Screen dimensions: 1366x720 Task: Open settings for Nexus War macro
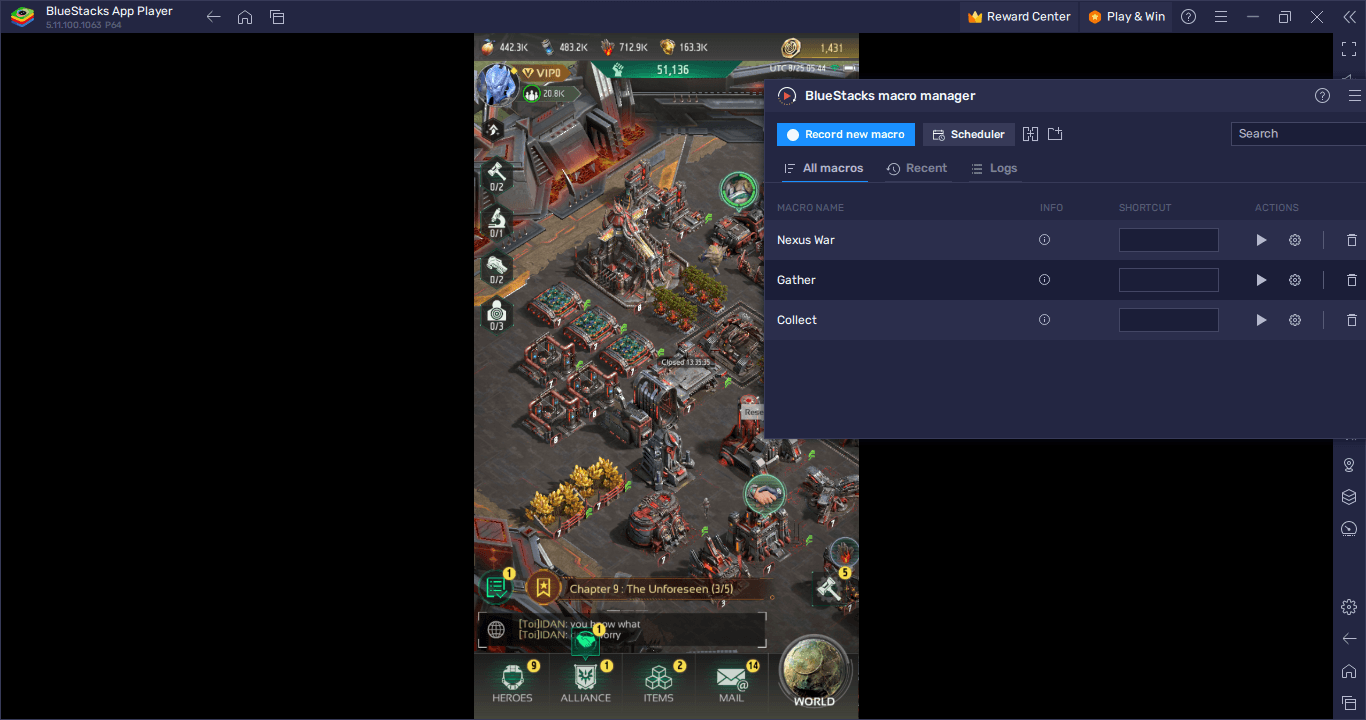(1295, 240)
